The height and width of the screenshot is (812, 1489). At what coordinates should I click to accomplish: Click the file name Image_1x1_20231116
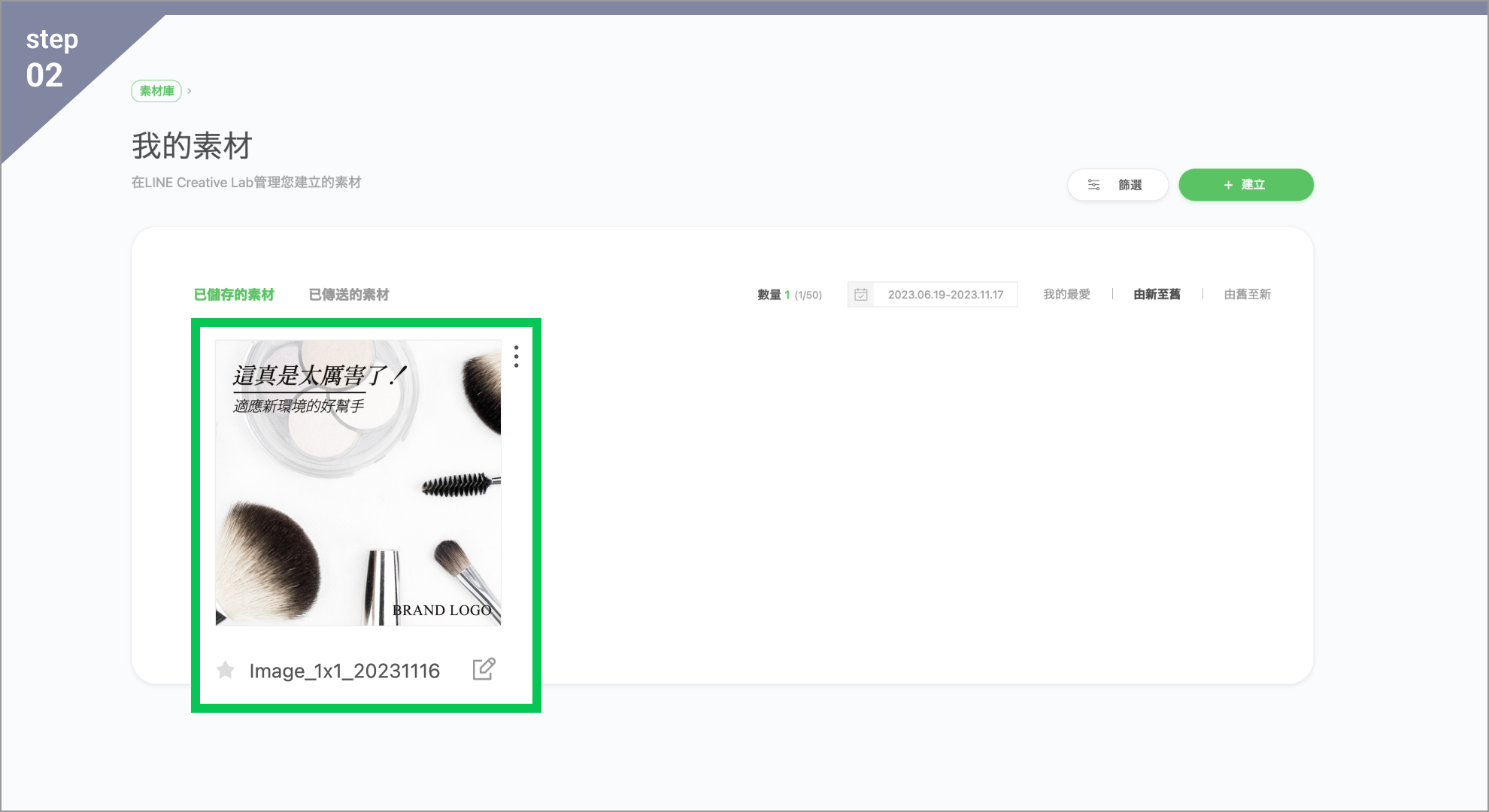344,671
